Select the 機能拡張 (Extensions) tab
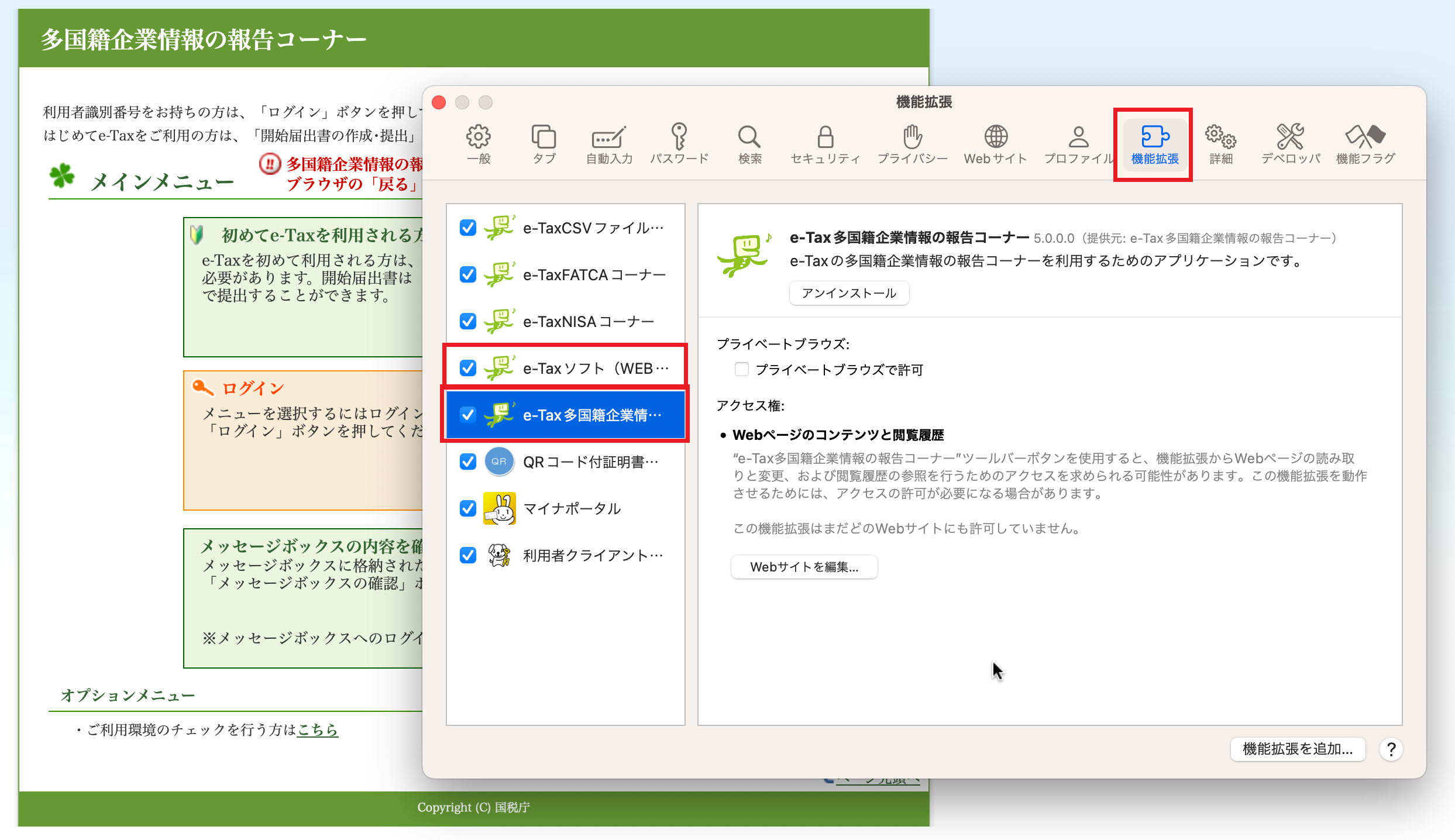Viewport: 1455px width, 840px height. [1155, 144]
